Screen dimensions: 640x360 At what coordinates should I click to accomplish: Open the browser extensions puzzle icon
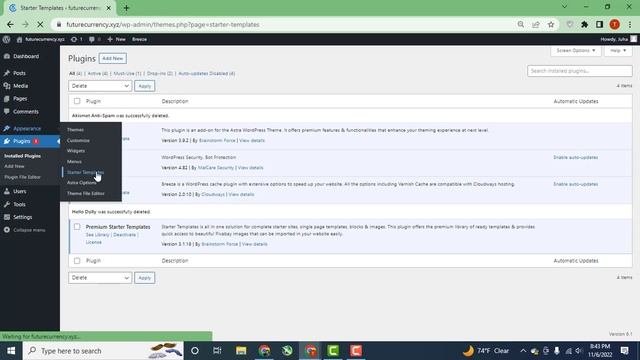[584, 24]
